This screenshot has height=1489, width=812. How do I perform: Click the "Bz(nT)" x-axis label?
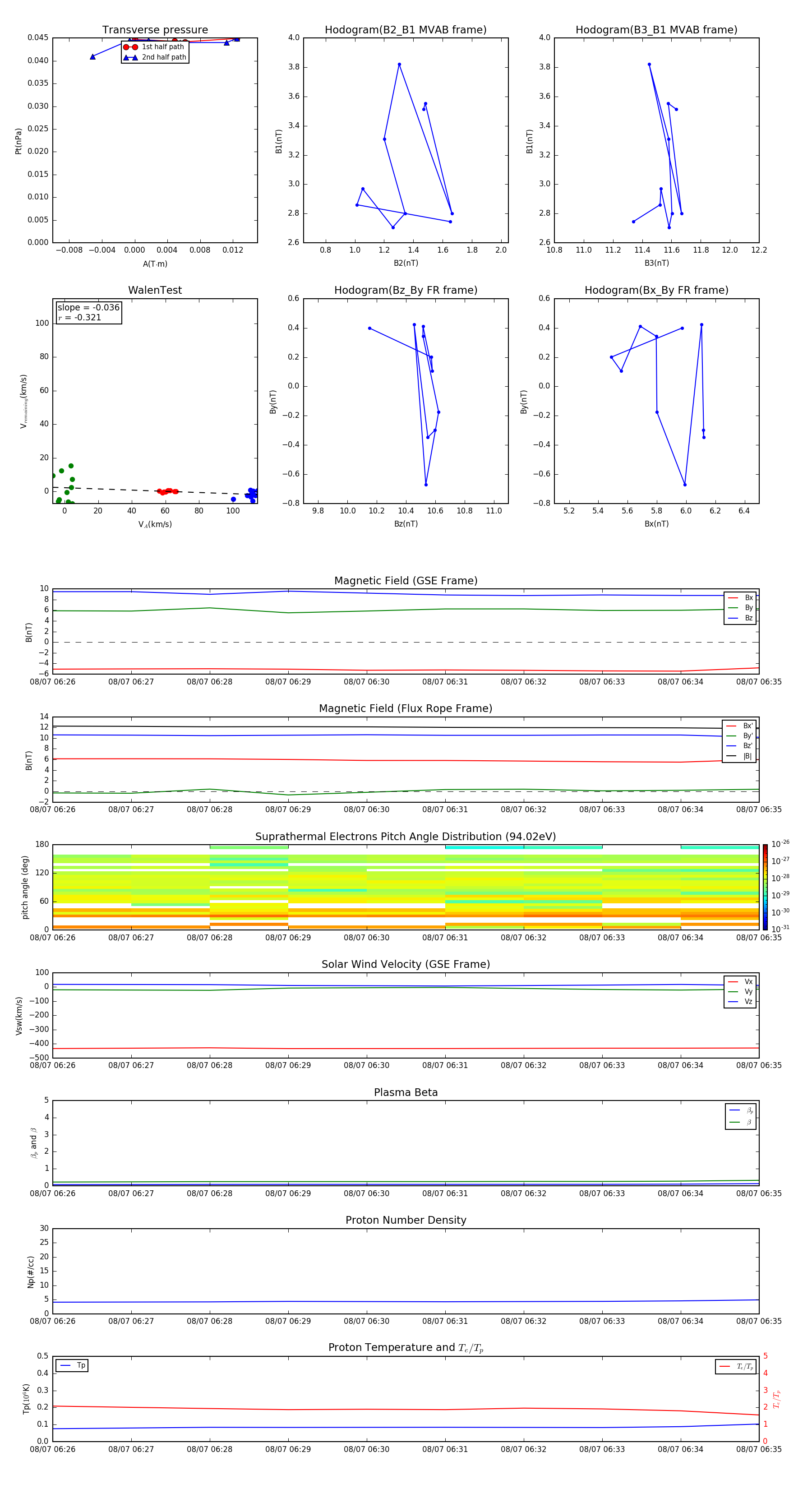[406, 524]
